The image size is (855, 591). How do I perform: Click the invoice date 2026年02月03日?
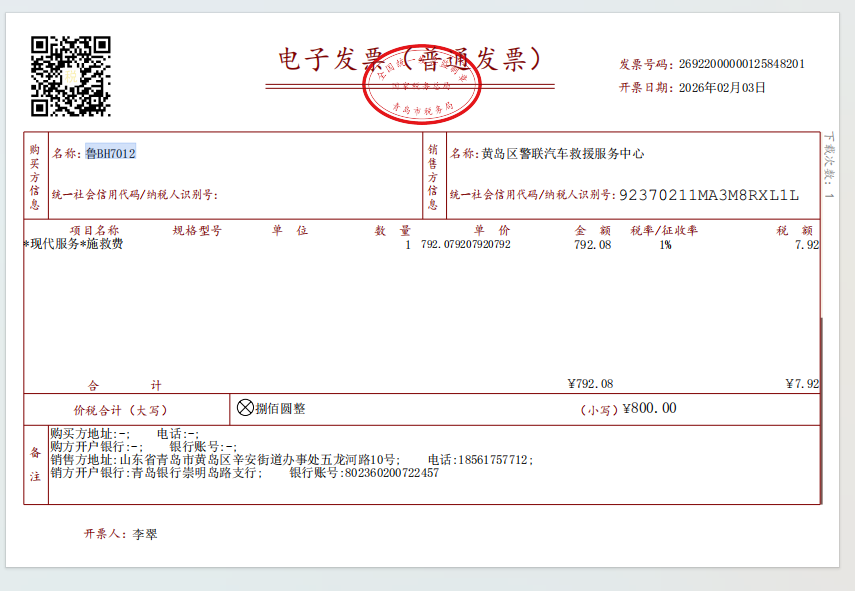coord(722,87)
